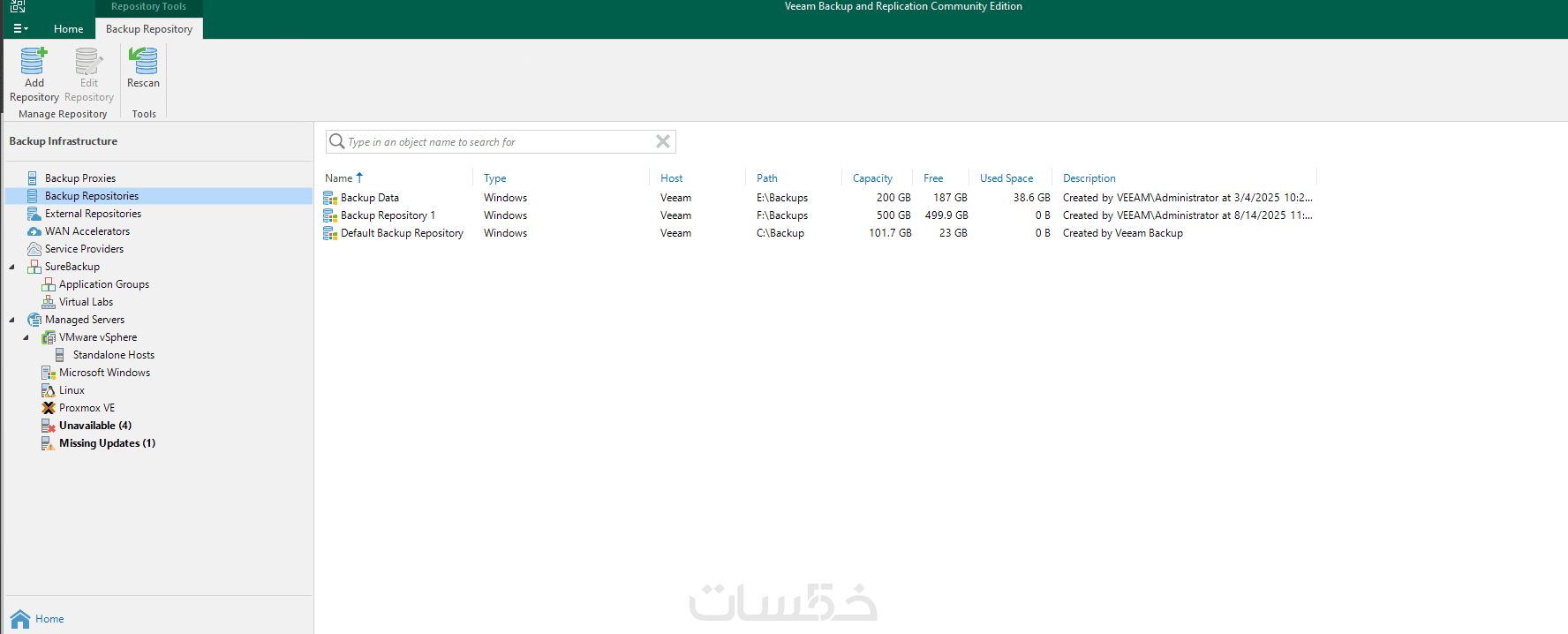Click the Repository Tools contextual tab label
The height and width of the screenshot is (634, 1568).
(148, 6)
